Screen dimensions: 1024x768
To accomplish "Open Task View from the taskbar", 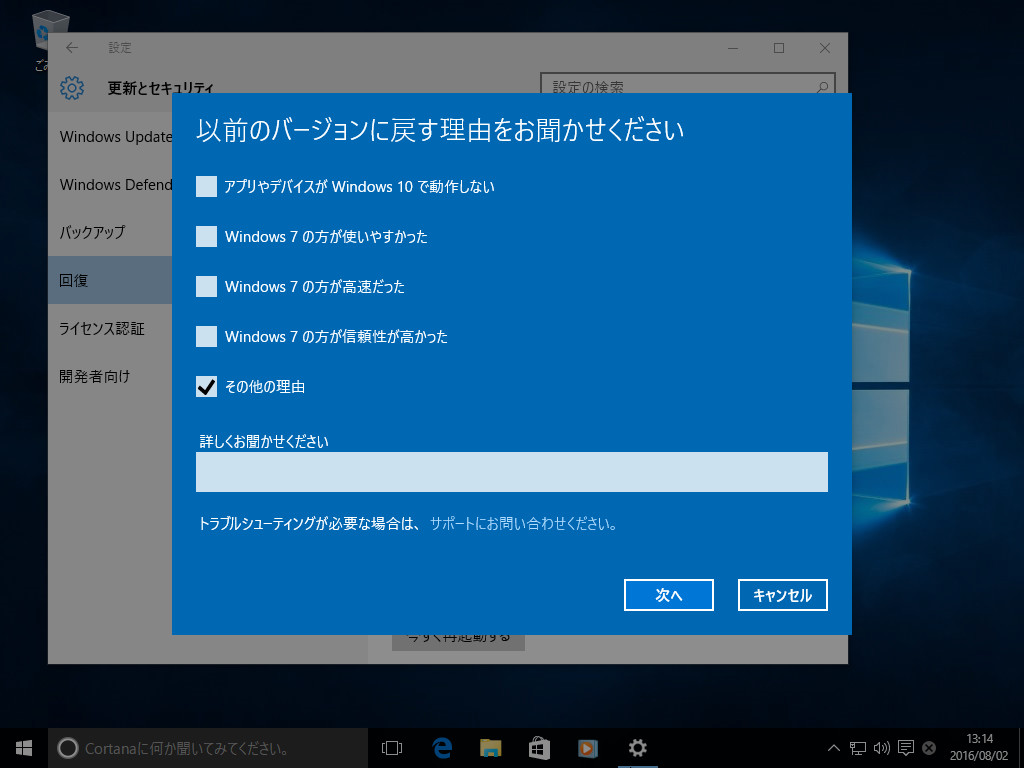I will click(392, 748).
